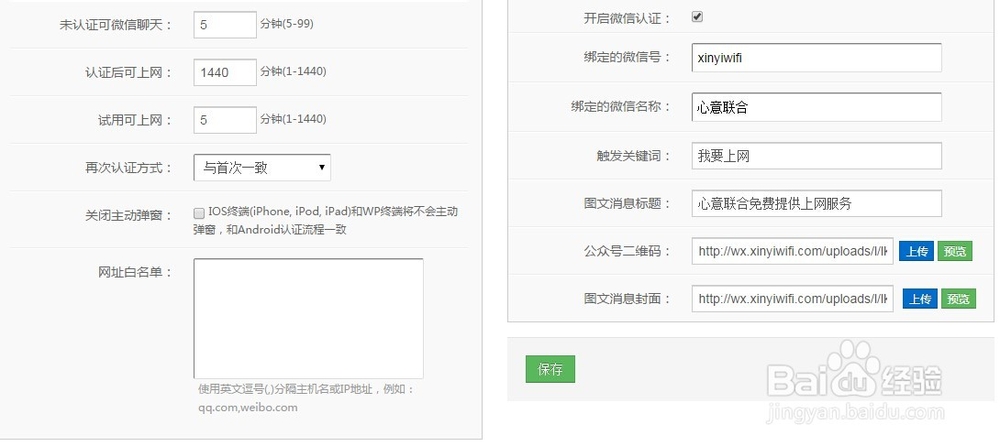Click the 网址白名单 text area
Screen dimensions: 1000x446
point(308,318)
